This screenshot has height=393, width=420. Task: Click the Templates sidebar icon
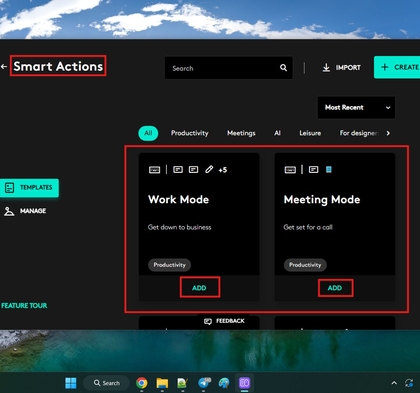click(x=9, y=188)
